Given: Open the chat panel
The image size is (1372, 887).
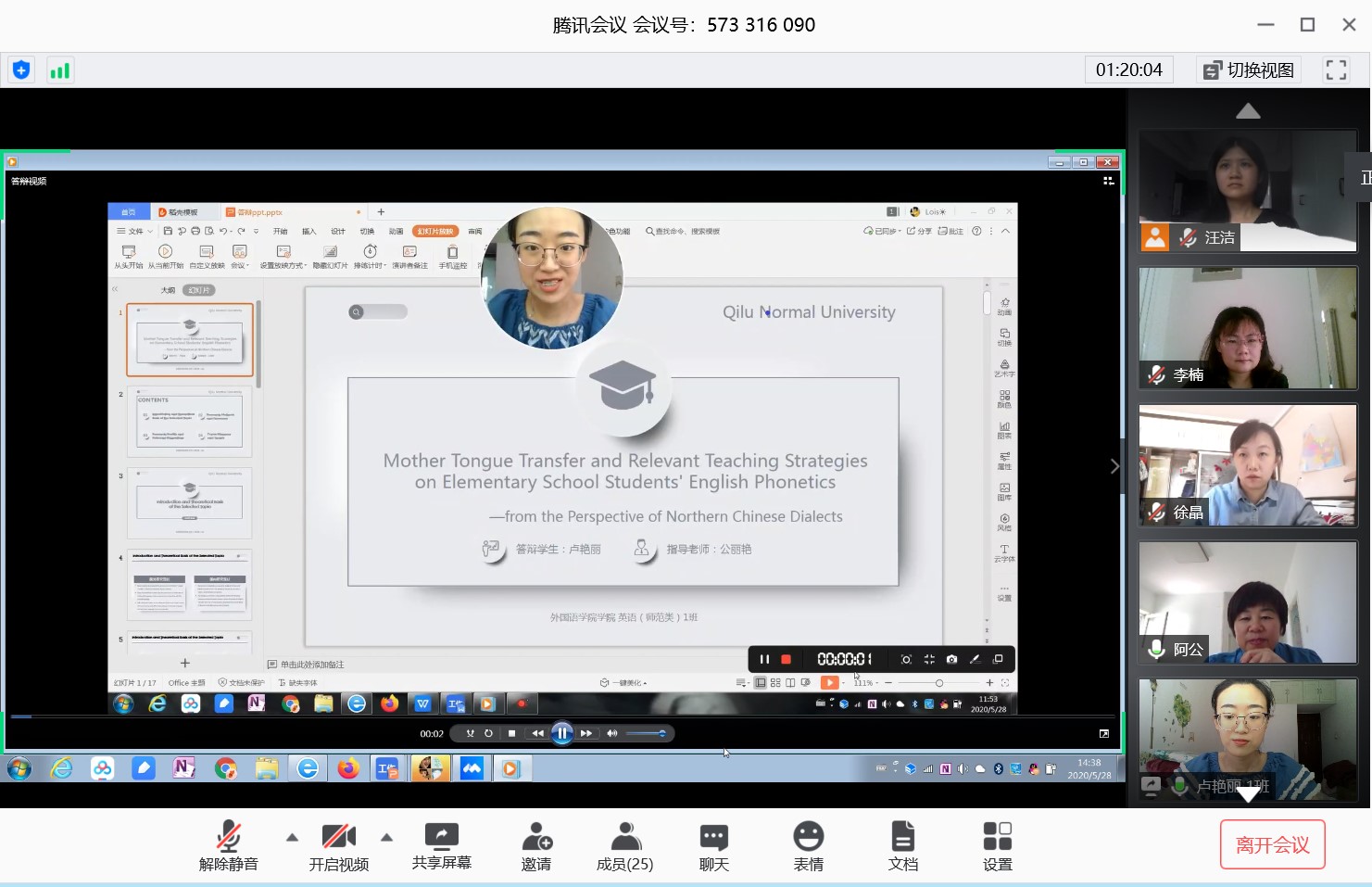Looking at the screenshot, I should (x=713, y=844).
